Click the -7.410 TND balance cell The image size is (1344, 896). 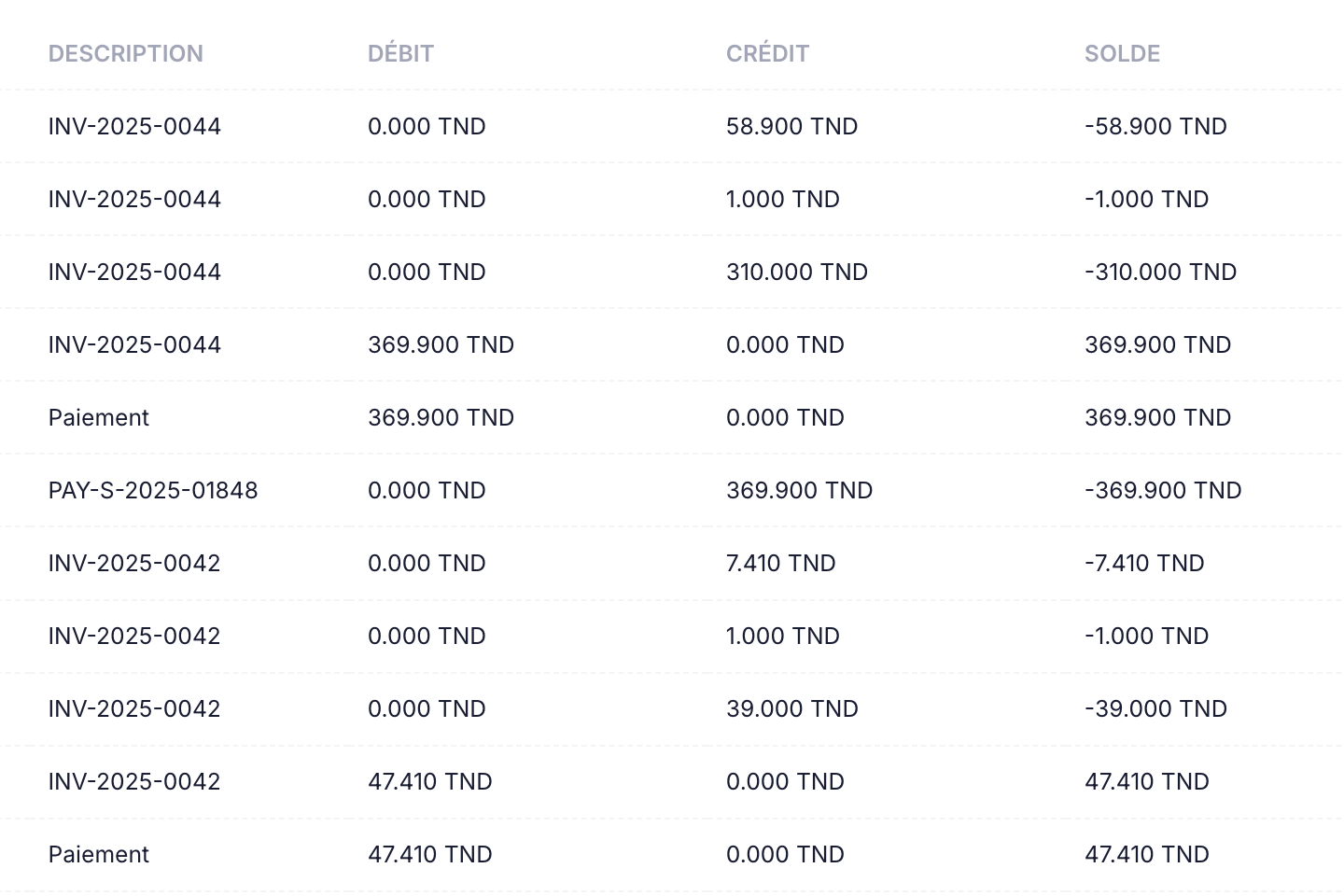point(1144,563)
